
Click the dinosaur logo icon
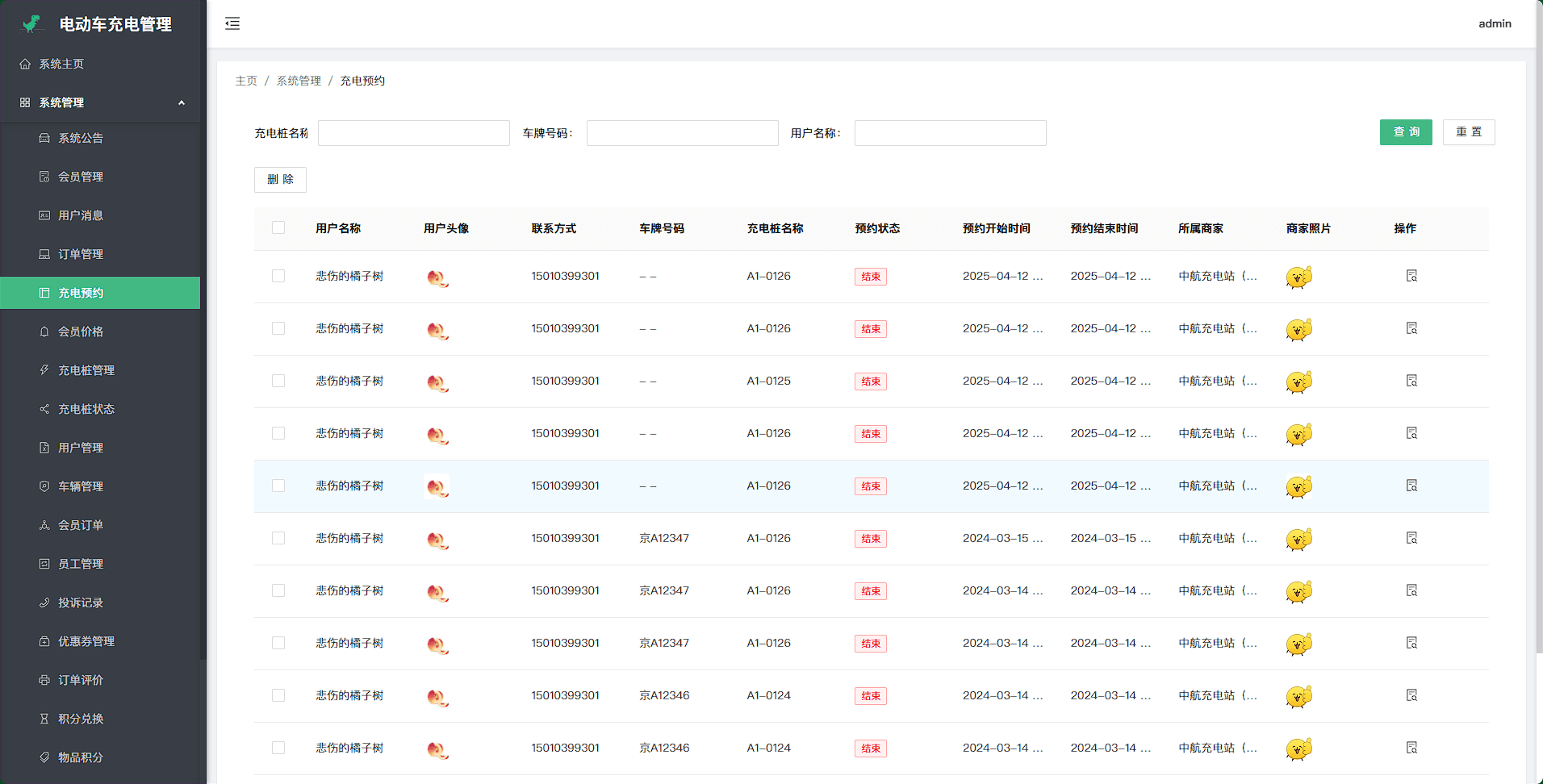tap(32, 24)
